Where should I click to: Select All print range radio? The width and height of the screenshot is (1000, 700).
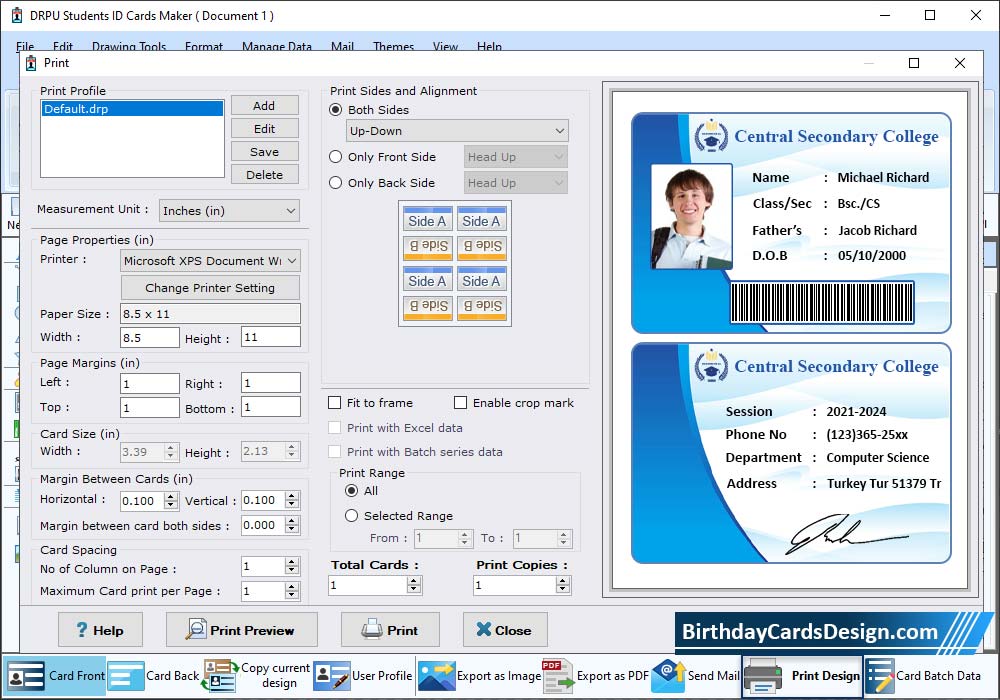pyautogui.click(x=351, y=491)
